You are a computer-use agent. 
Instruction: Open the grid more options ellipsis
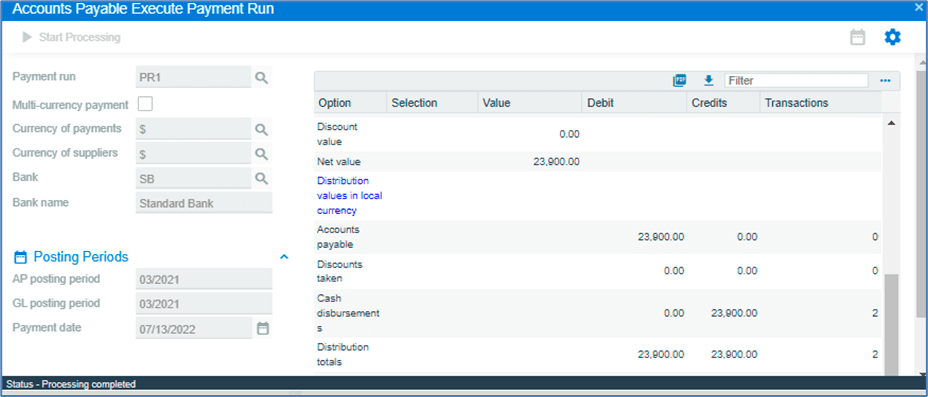(885, 80)
